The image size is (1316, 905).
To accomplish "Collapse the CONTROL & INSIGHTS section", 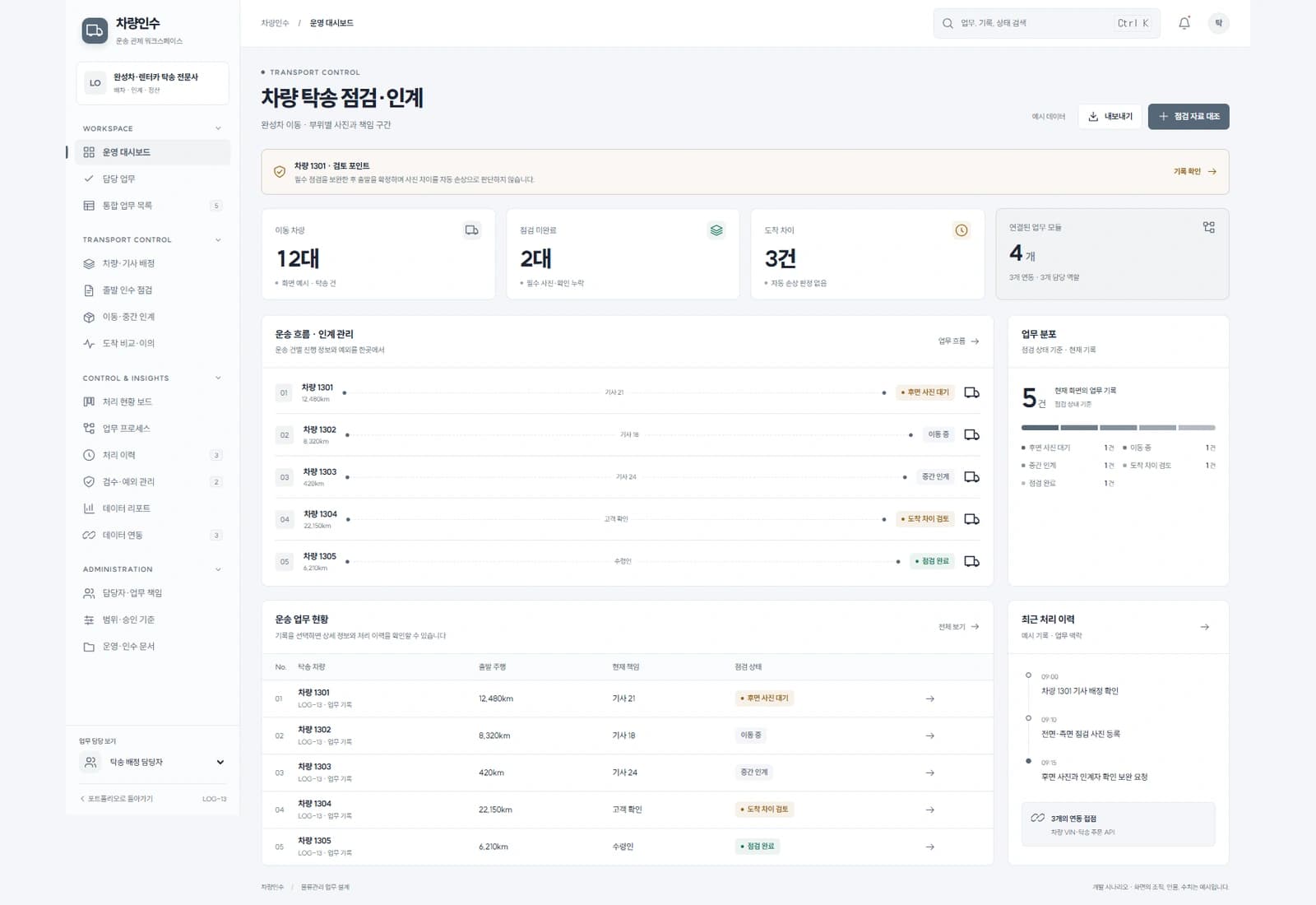I will (x=218, y=378).
